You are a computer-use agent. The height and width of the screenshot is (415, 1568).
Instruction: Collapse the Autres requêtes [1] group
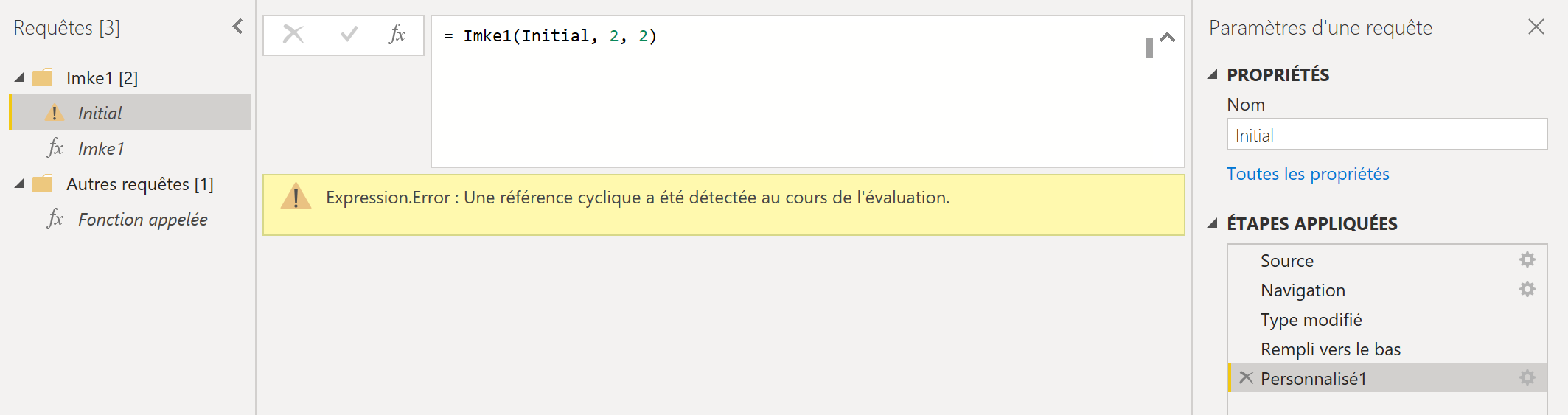tap(20, 184)
